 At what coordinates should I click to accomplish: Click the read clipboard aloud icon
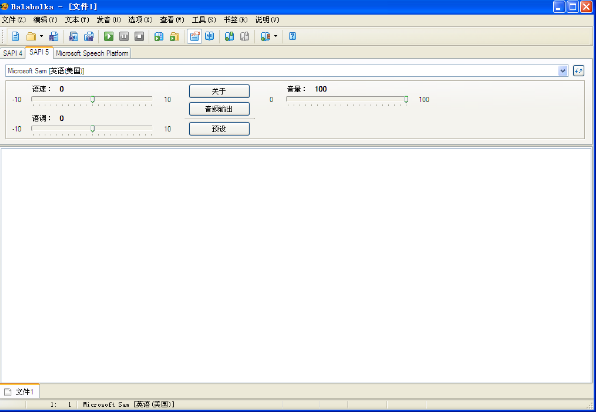(x=159, y=36)
